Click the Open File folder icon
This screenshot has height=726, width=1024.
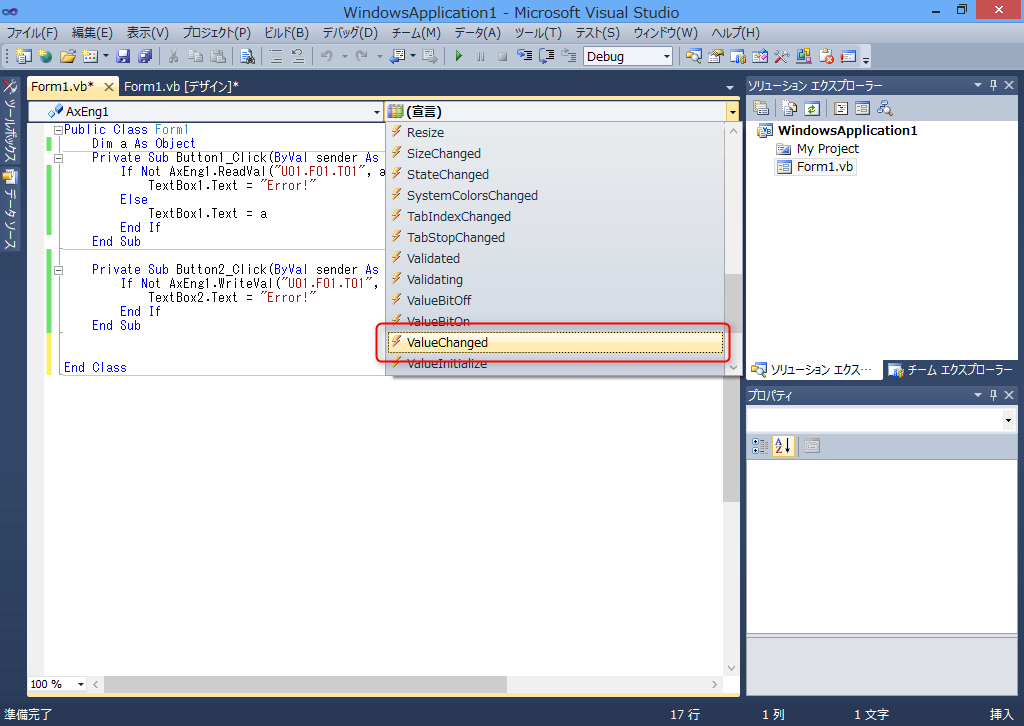tap(67, 57)
